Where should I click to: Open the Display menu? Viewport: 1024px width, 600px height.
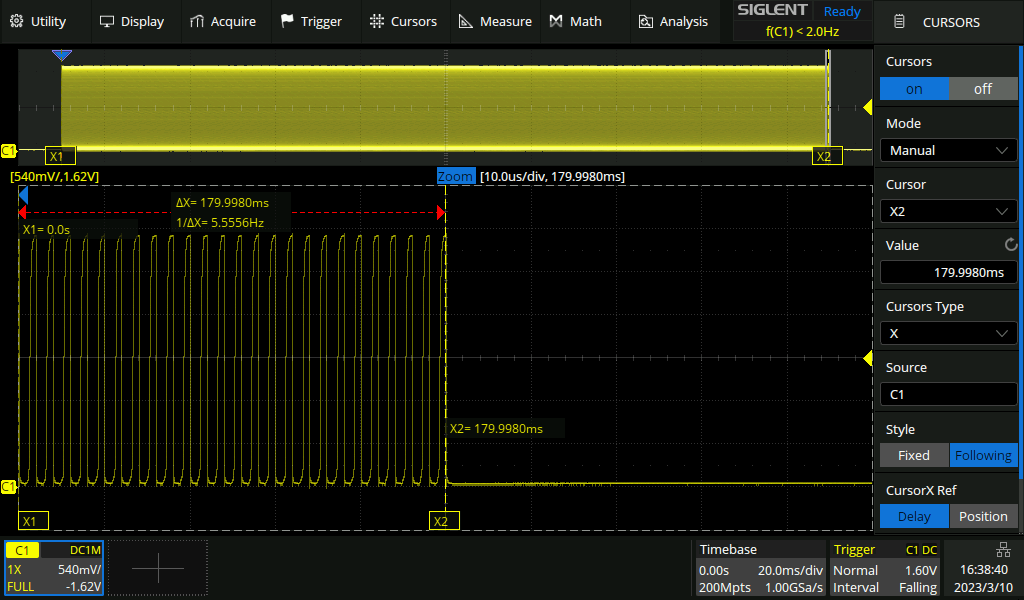(131, 22)
